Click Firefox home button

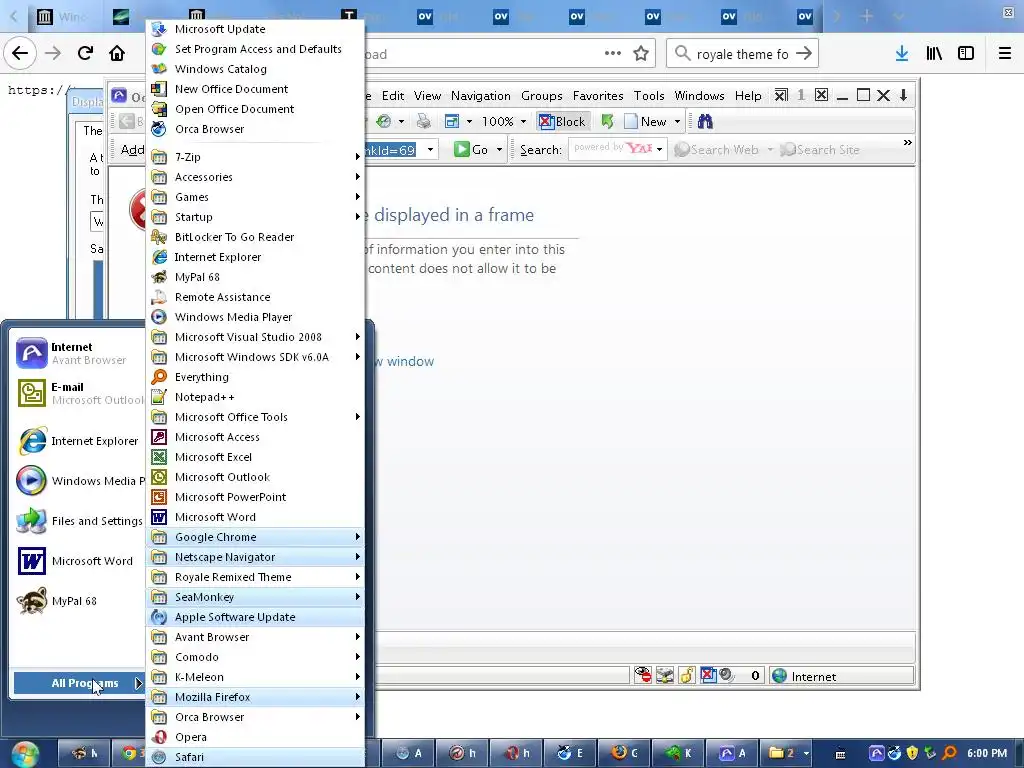(117, 54)
